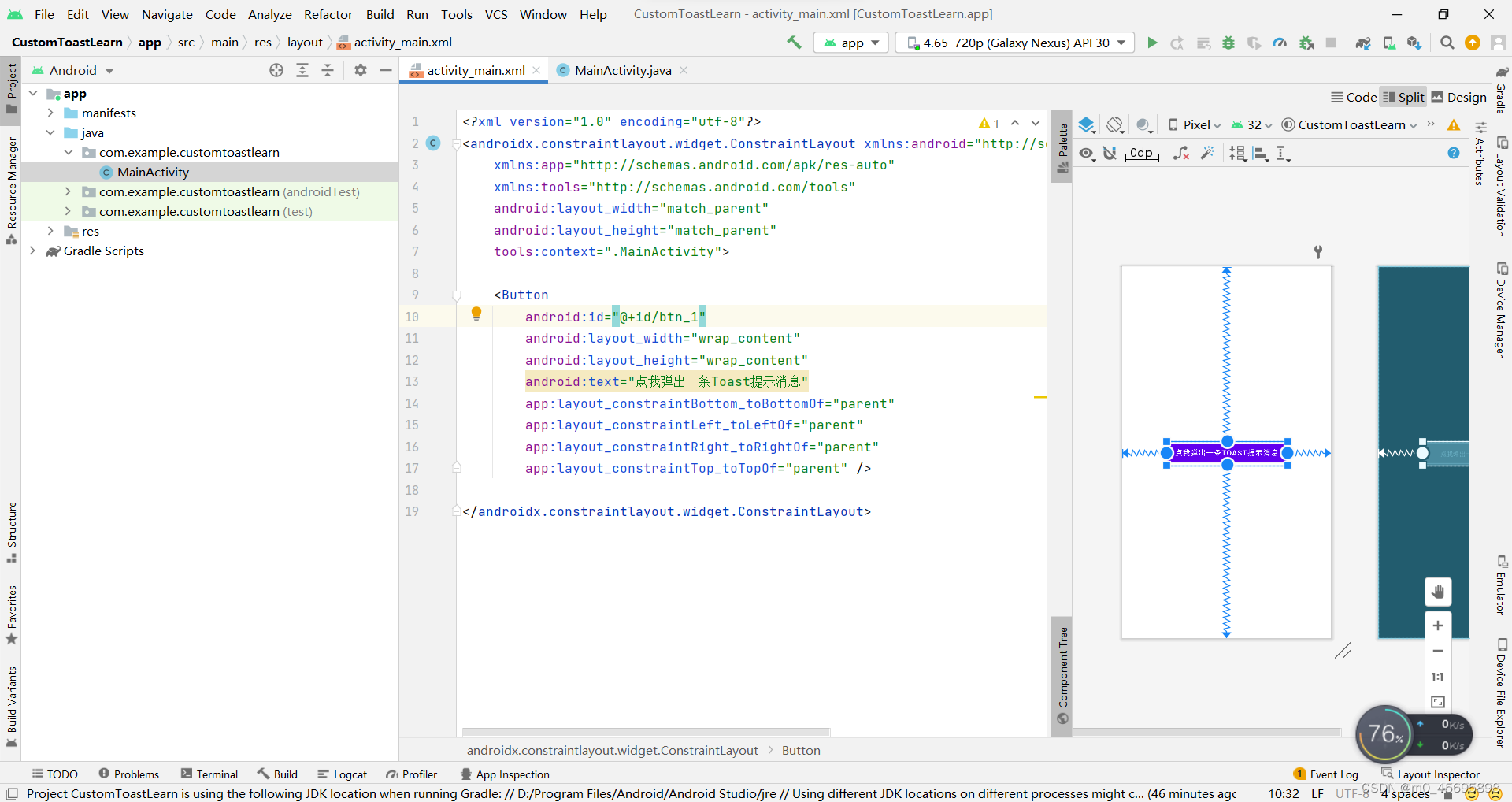This screenshot has width=1512, height=802.
Task: Click the editor horizontal scrollbar
Action: tap(646, 732)
